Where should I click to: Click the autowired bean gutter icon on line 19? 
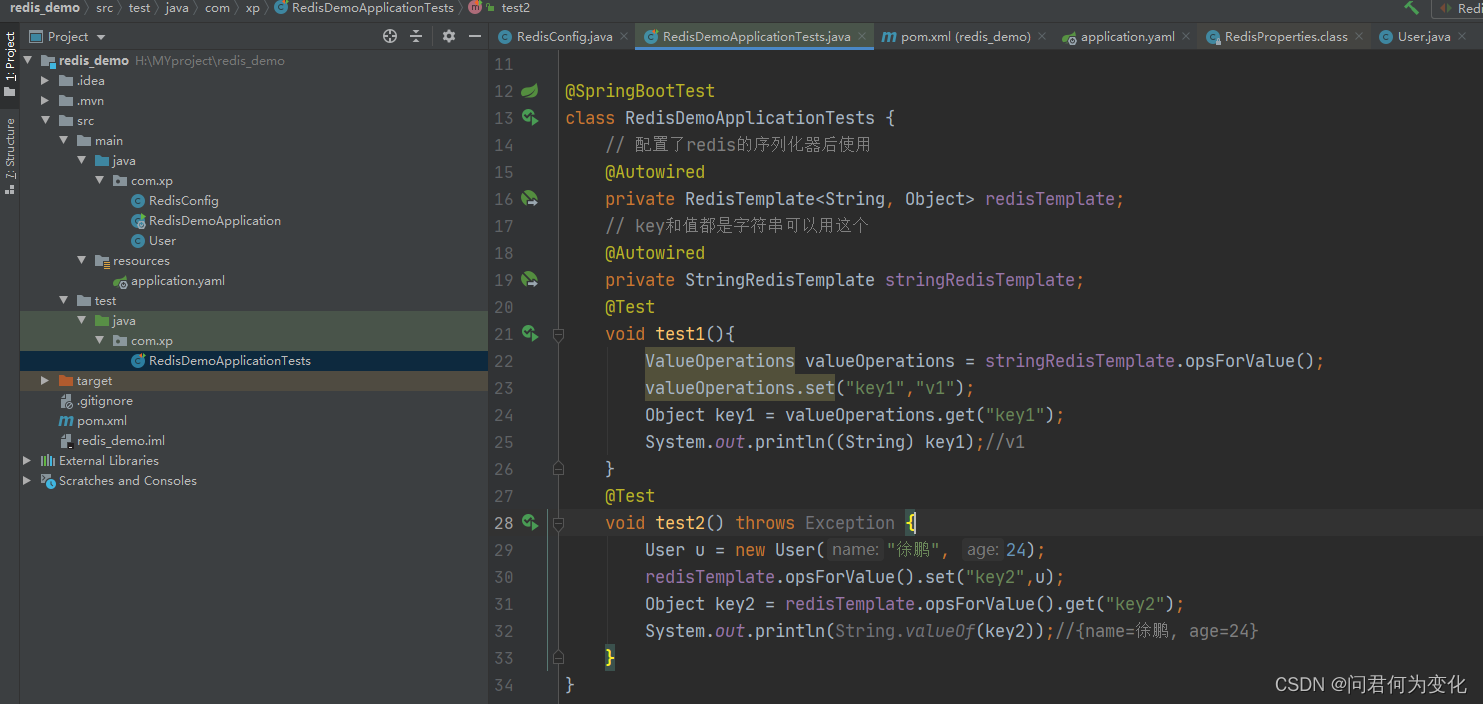coord(530,280)
